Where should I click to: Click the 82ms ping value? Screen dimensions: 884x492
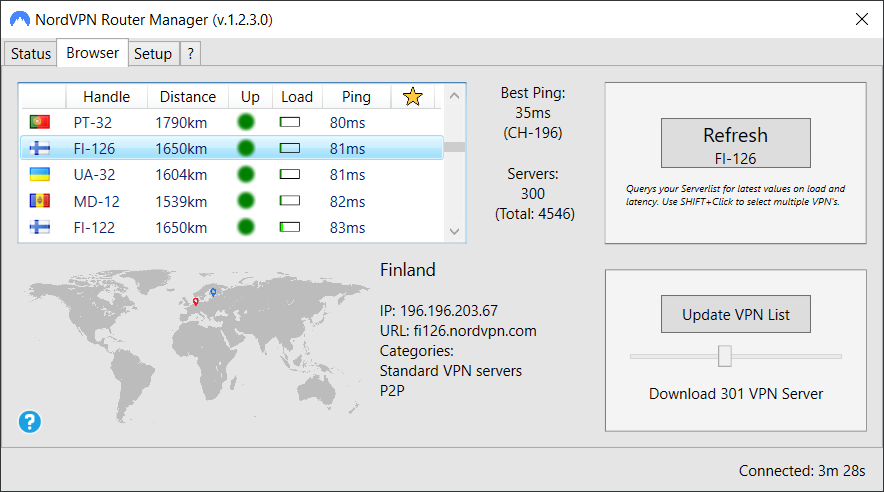[x=347, y=201]
